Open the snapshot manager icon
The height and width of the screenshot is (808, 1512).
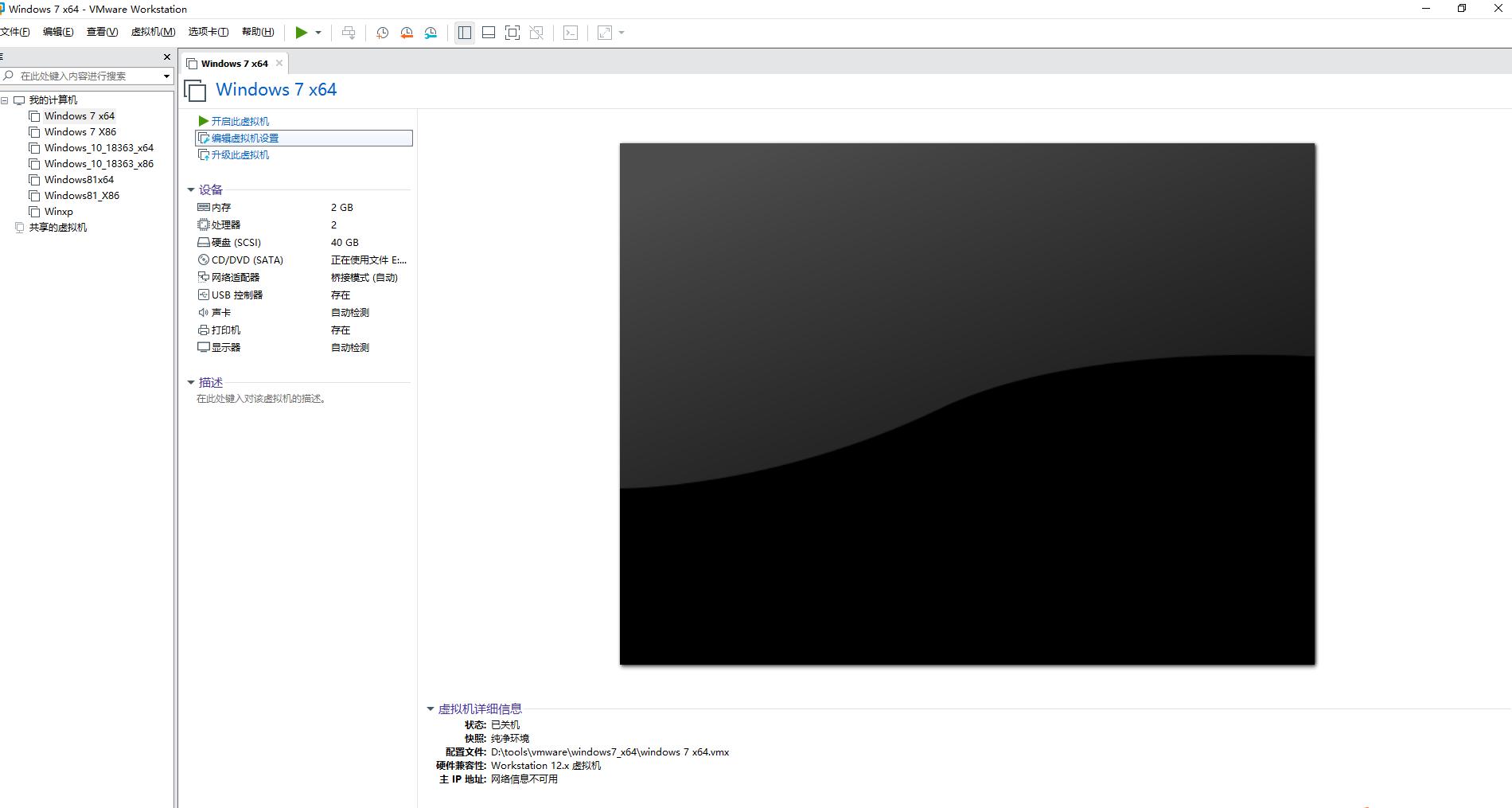[x=431, y=33]
